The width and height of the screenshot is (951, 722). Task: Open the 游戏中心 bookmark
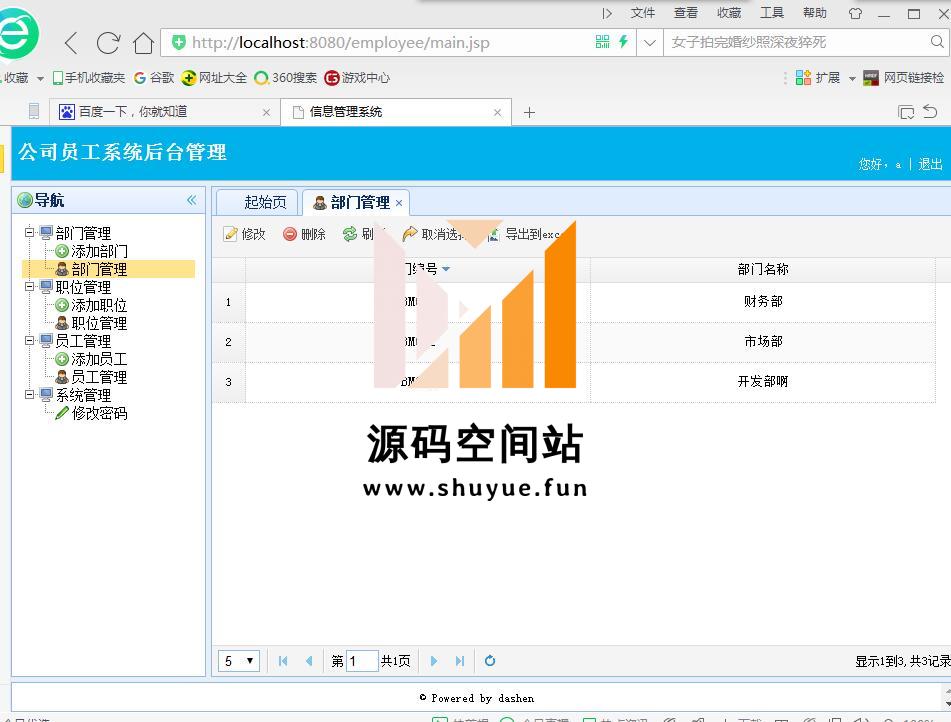(x=357, y=78)
